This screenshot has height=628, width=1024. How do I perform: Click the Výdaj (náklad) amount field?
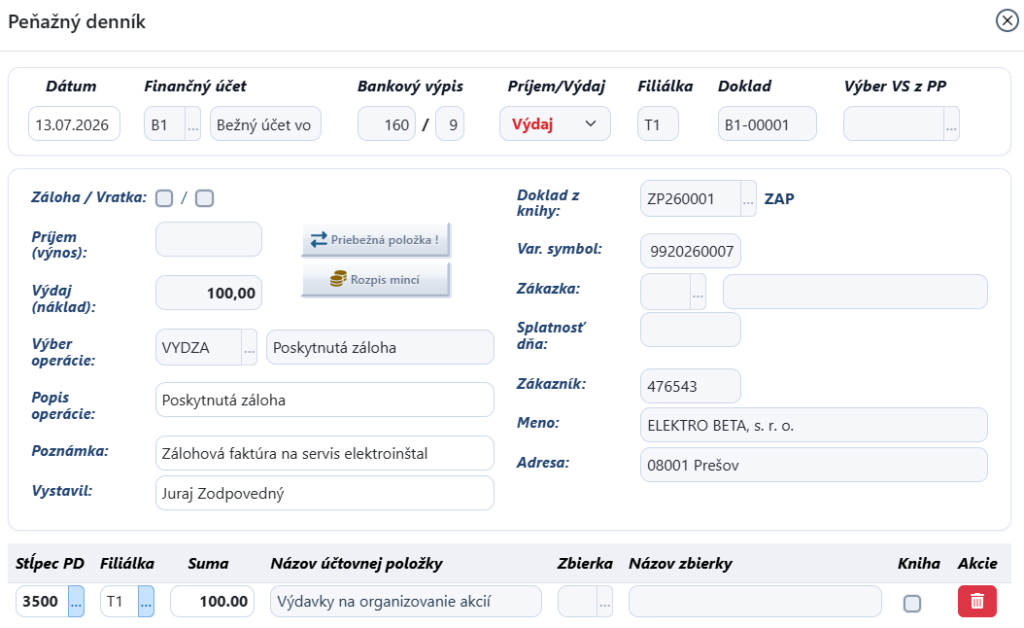pos(209,292)
